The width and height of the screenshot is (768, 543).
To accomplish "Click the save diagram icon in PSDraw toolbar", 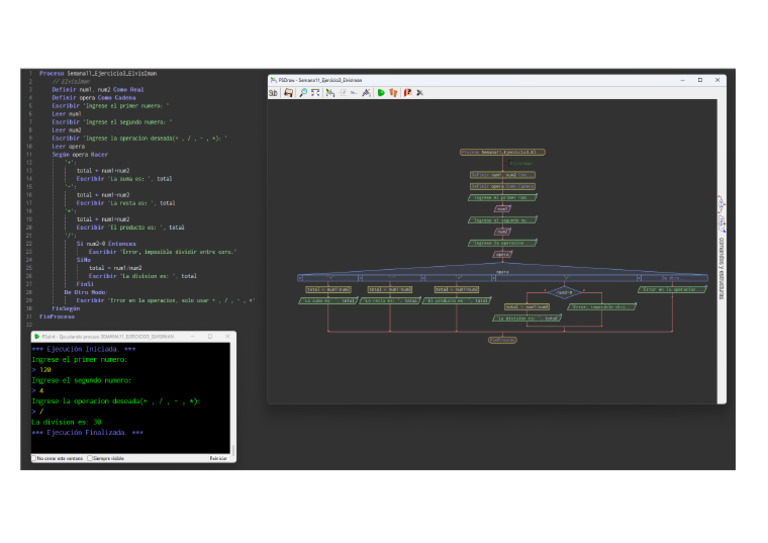I will pos(288,93).
